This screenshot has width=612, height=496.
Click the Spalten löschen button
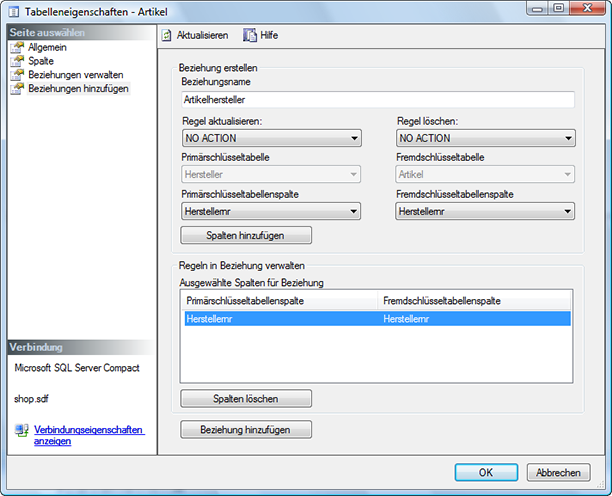(x=246, y=398)
